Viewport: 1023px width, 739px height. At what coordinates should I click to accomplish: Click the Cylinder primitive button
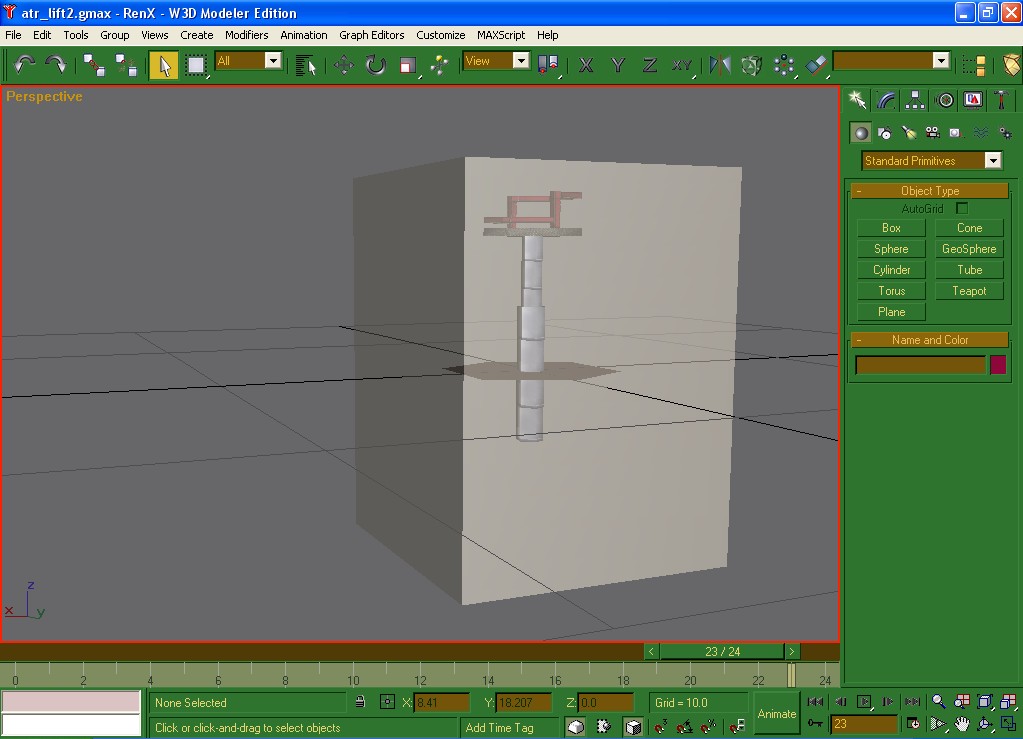click(891, 270)
